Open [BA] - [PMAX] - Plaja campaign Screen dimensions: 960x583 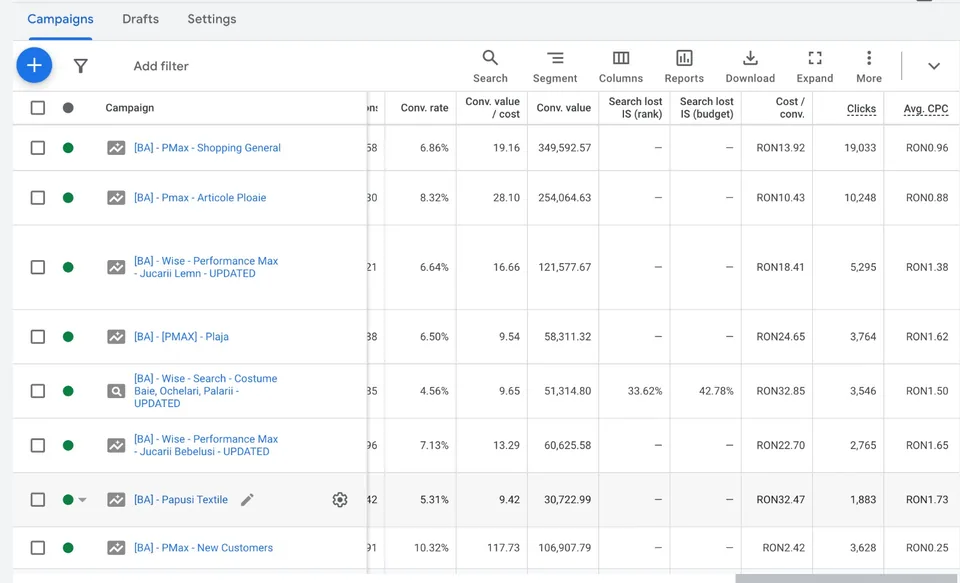pos(181,337)
